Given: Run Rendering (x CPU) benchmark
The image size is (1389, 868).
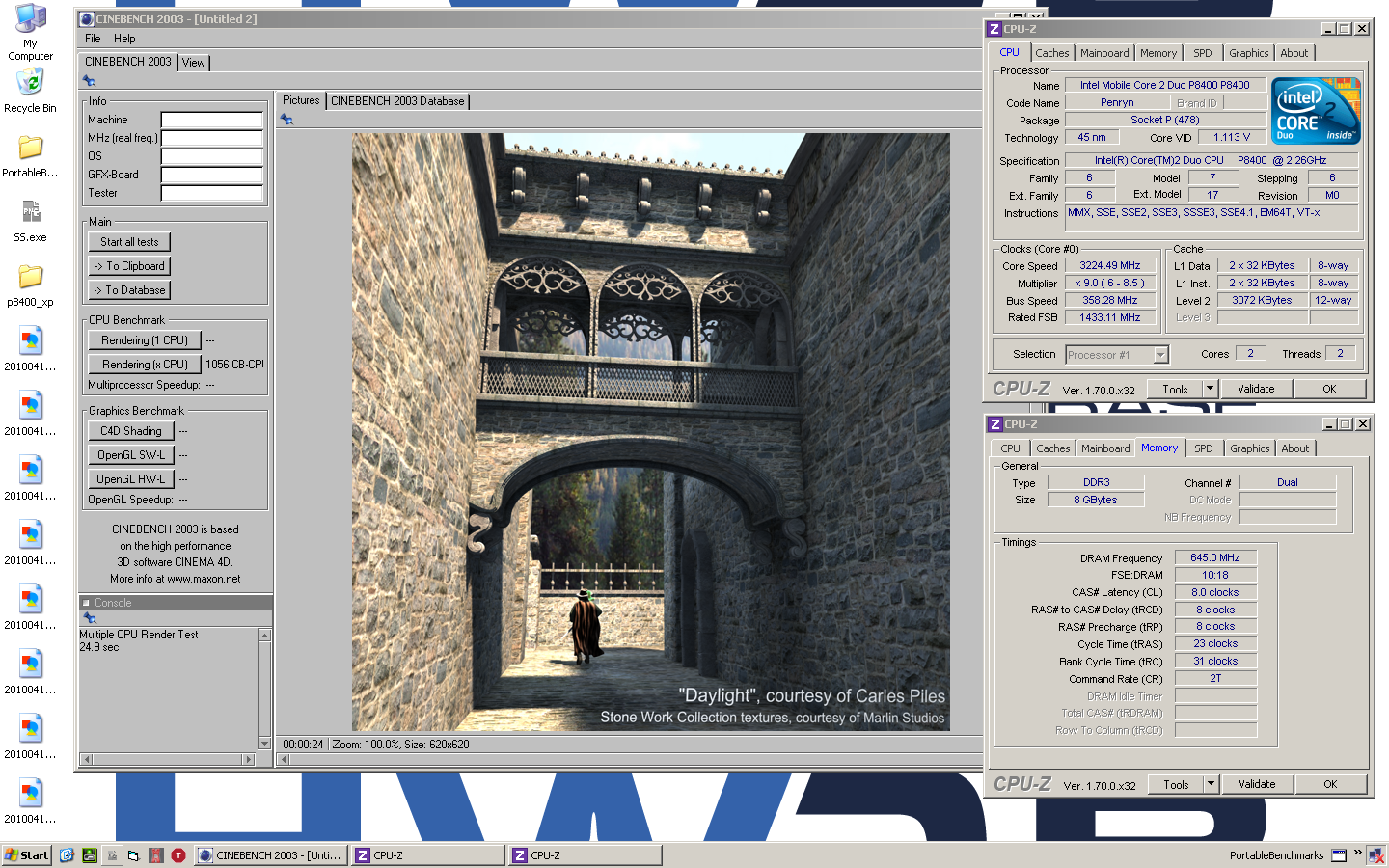Looking at the screenshot, I should pos(145,365).
